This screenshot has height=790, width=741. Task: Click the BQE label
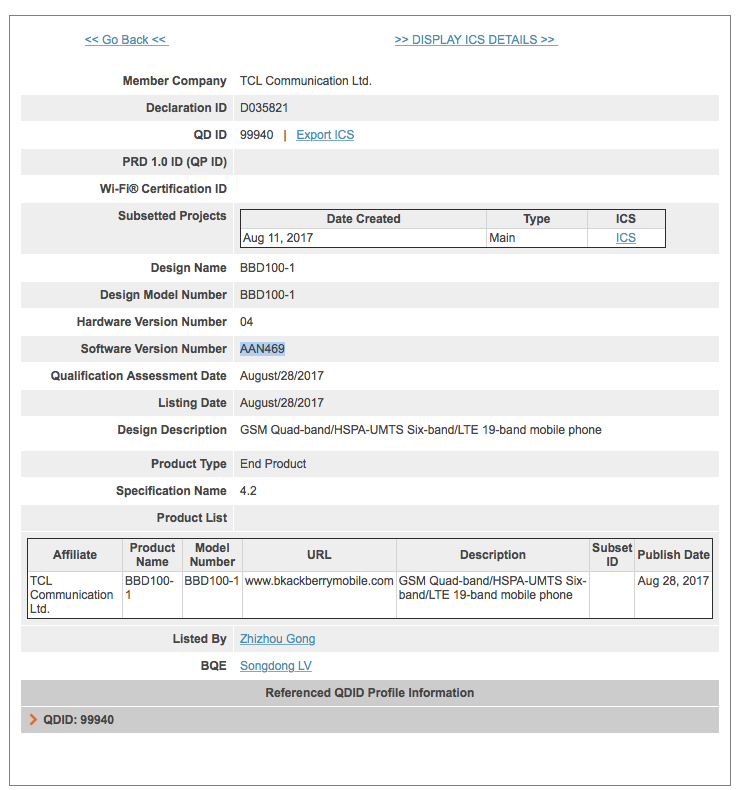pos(214,666)
